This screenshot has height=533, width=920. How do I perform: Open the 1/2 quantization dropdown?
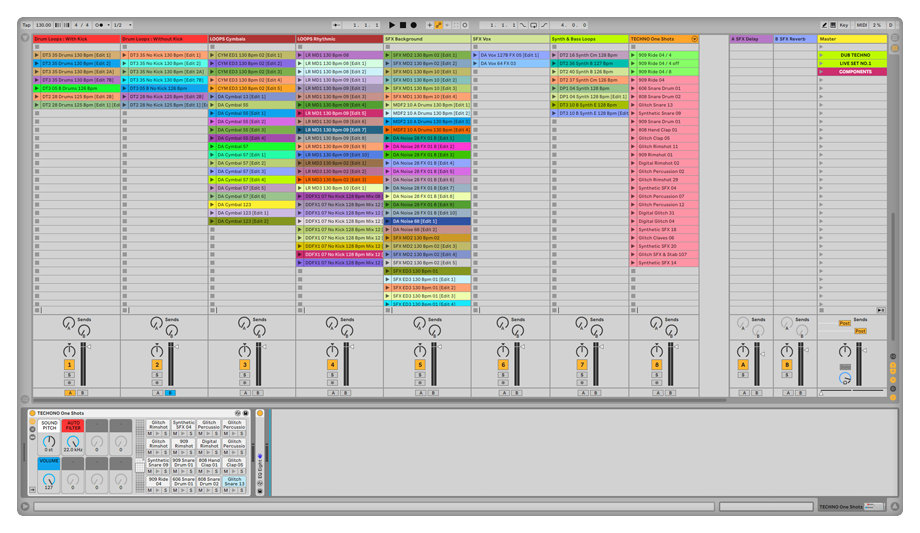122,25
